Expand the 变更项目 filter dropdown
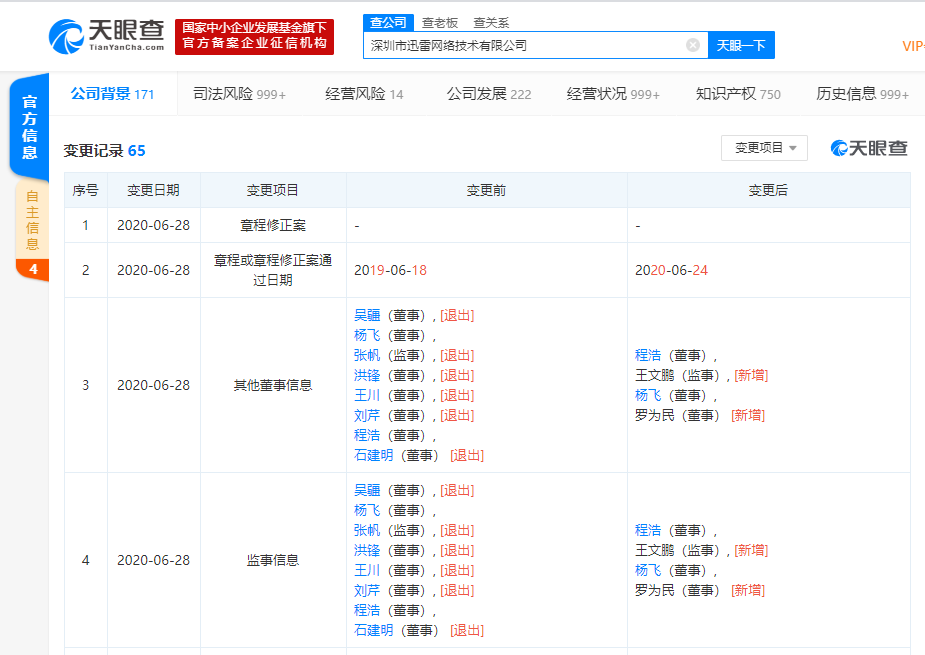 pos(765,148)
